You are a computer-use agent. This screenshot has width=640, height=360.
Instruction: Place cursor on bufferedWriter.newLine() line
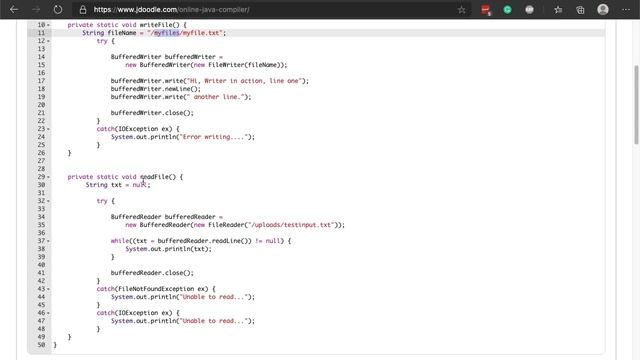click(156, 89)
